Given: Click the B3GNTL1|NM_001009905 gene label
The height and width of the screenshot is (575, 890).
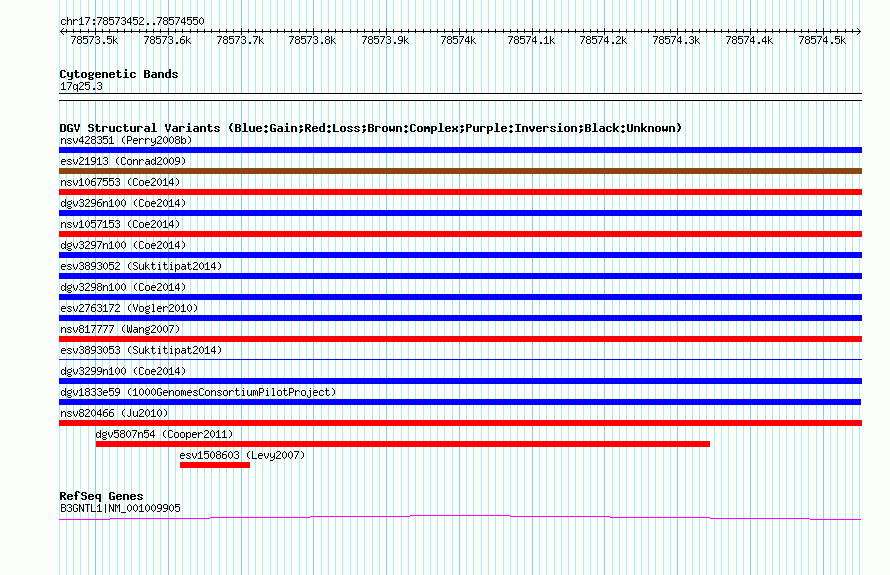Looking at the screenshot, I should pyautogui.click(x=120, y=508).
